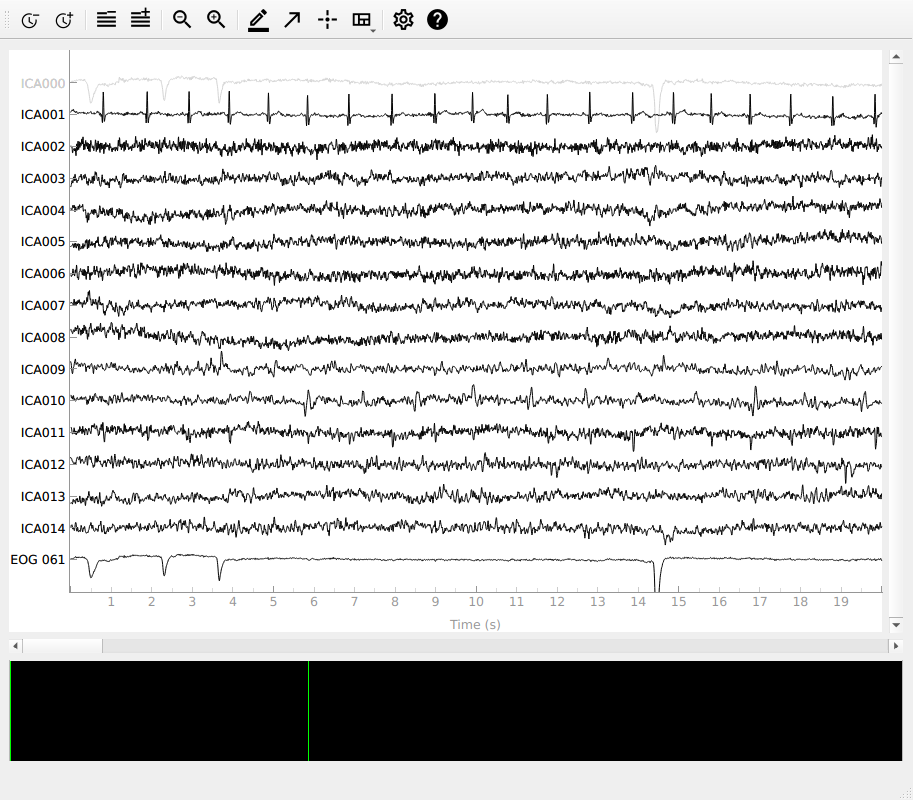Click the ICA010 component label
Image resolution: width=913 pixels, height=800 pixels.
(x=43, y=401)
